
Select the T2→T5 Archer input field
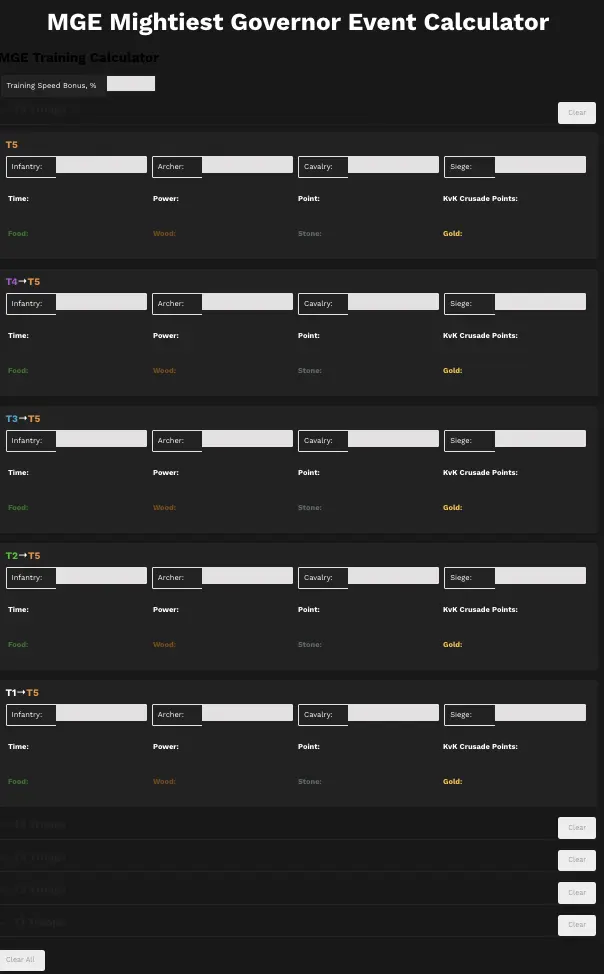click(x=247, y=576)
